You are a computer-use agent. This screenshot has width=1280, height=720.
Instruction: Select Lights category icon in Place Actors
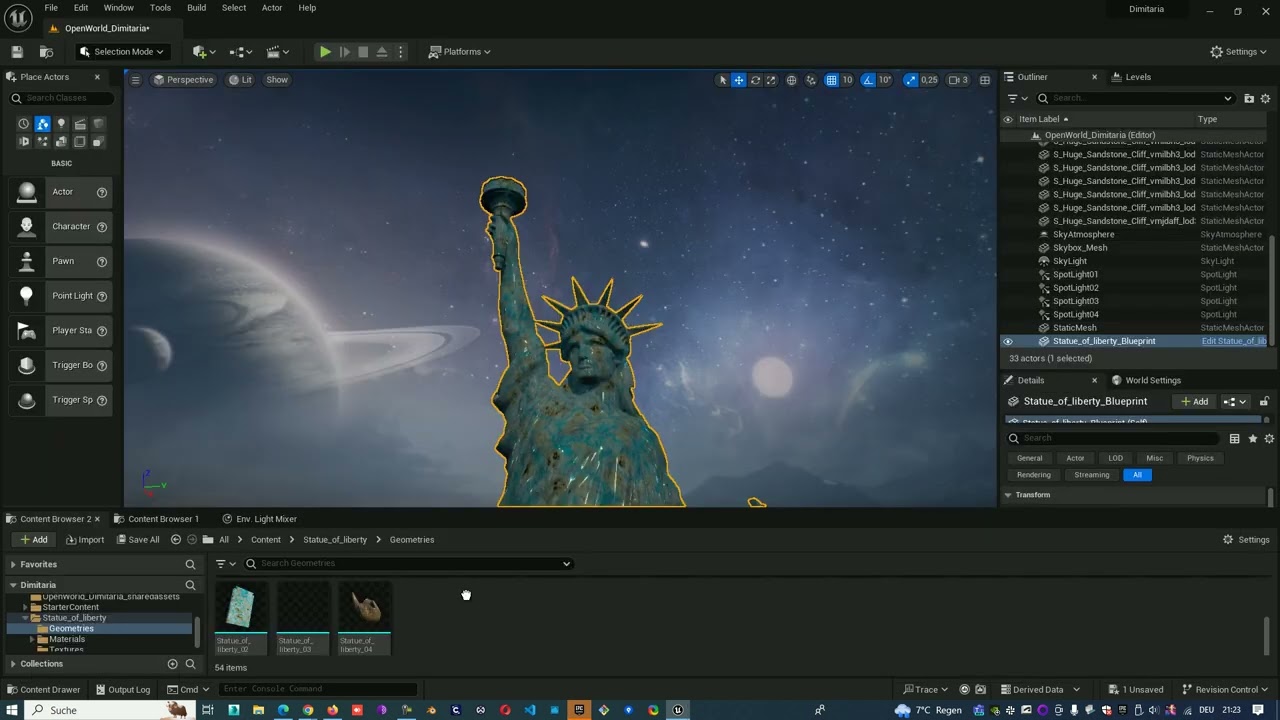pyautogui.click(x=61, y=124)
